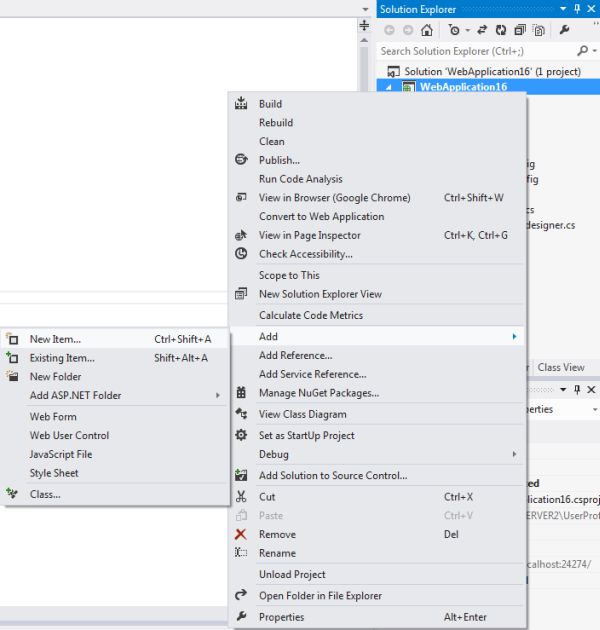Expand Add ASP.NET Folder submenu
The height and width of the screenshot is (630, 600).
(115, 396)
